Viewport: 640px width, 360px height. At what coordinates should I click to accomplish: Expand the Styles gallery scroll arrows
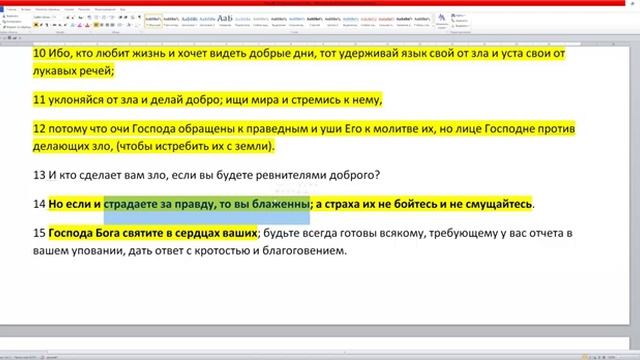tap(434, 21)
